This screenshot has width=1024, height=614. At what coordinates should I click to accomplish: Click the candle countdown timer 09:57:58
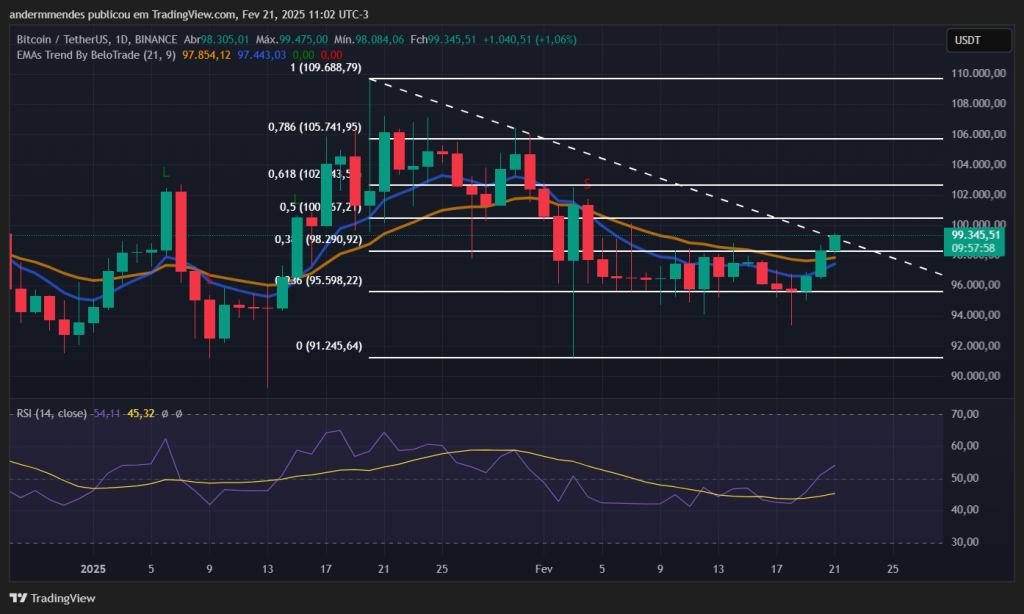[973, 248]
